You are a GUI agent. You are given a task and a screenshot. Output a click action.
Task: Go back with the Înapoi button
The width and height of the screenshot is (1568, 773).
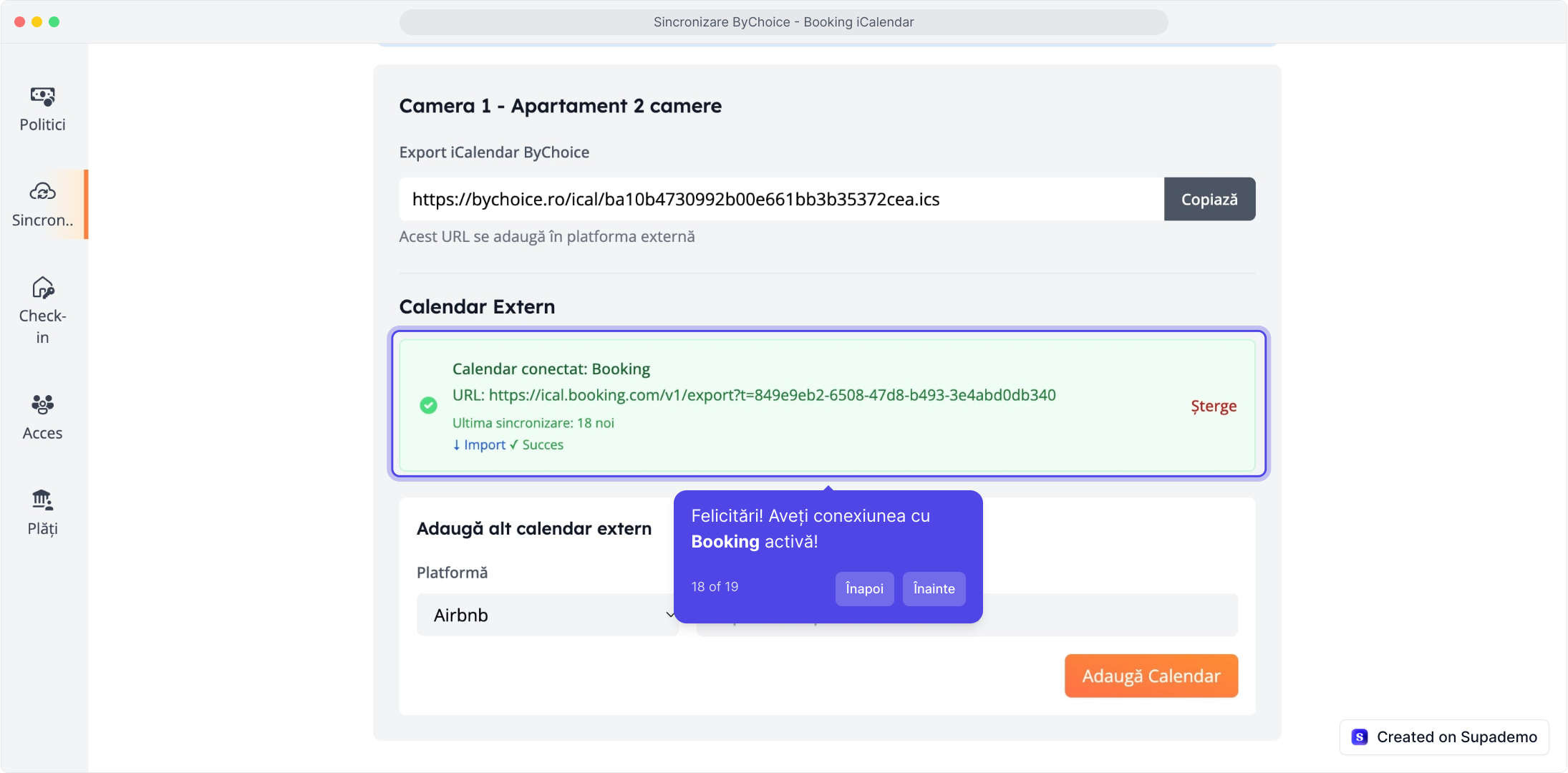pyautogui.click(x=864, y=589)
